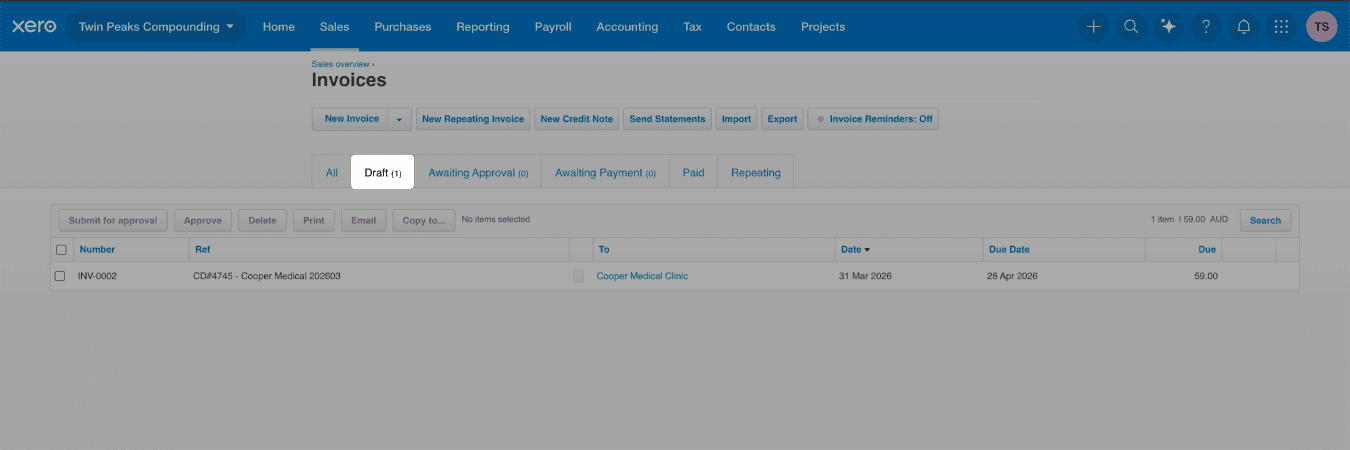The image size is (1350, 450).
Task: Open the Payroll menu
Action: tap(553, 27)
